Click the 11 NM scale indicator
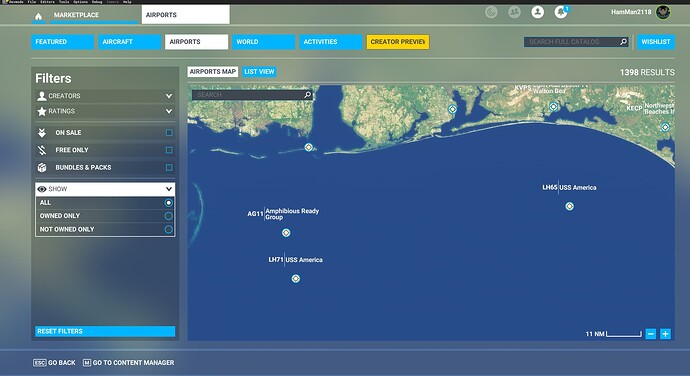 613,334
